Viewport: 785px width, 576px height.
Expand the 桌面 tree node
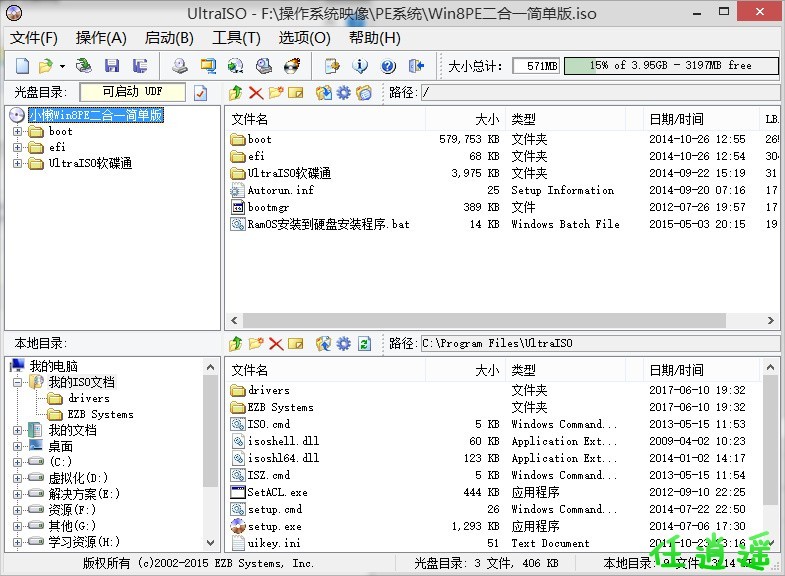click(18, 446)
